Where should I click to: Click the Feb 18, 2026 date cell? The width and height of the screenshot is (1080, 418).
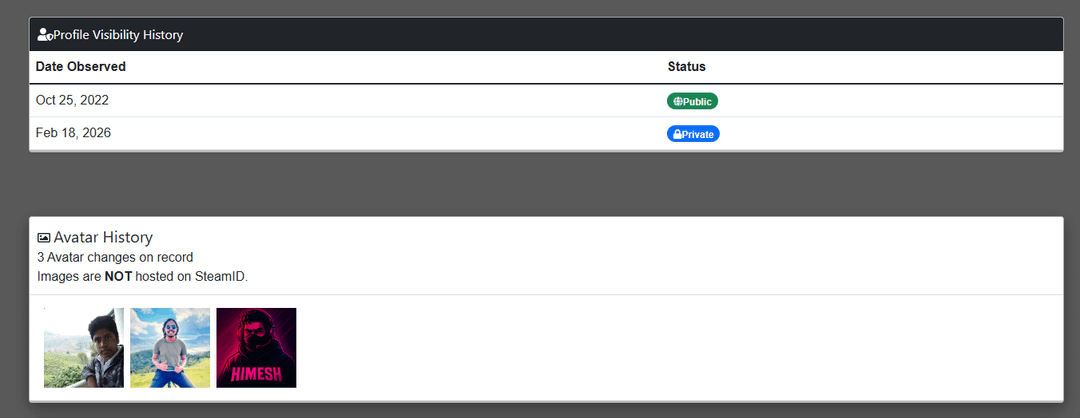click(73, 133)
